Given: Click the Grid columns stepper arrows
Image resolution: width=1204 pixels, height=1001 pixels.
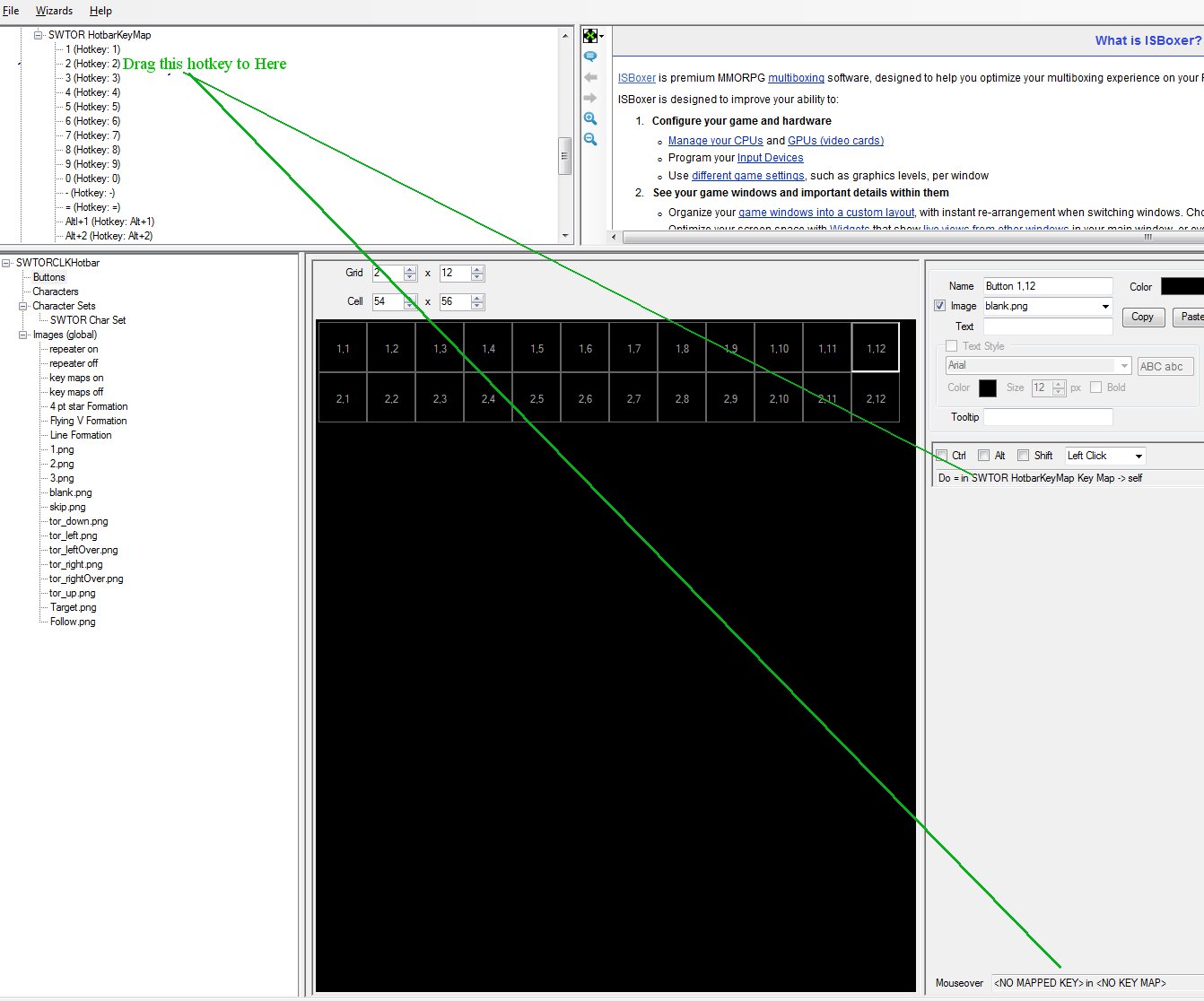Looking at the screenshot, I should coord(477,274).
